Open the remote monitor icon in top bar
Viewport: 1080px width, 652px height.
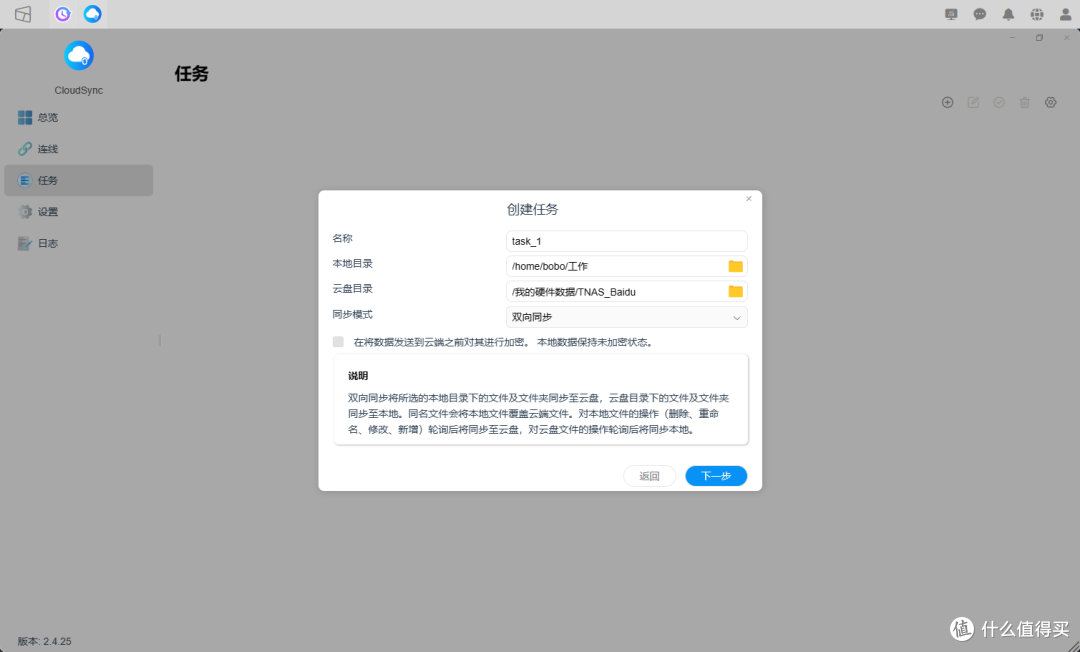951,14
